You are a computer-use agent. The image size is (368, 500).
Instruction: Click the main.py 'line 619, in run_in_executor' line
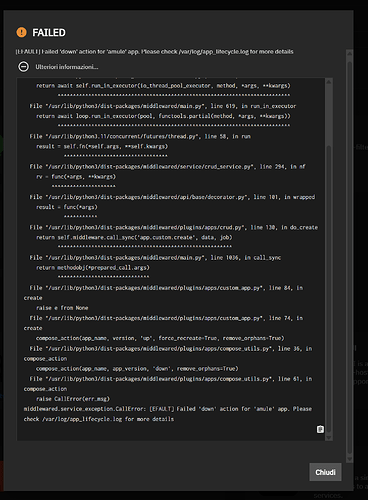point(163,106)
